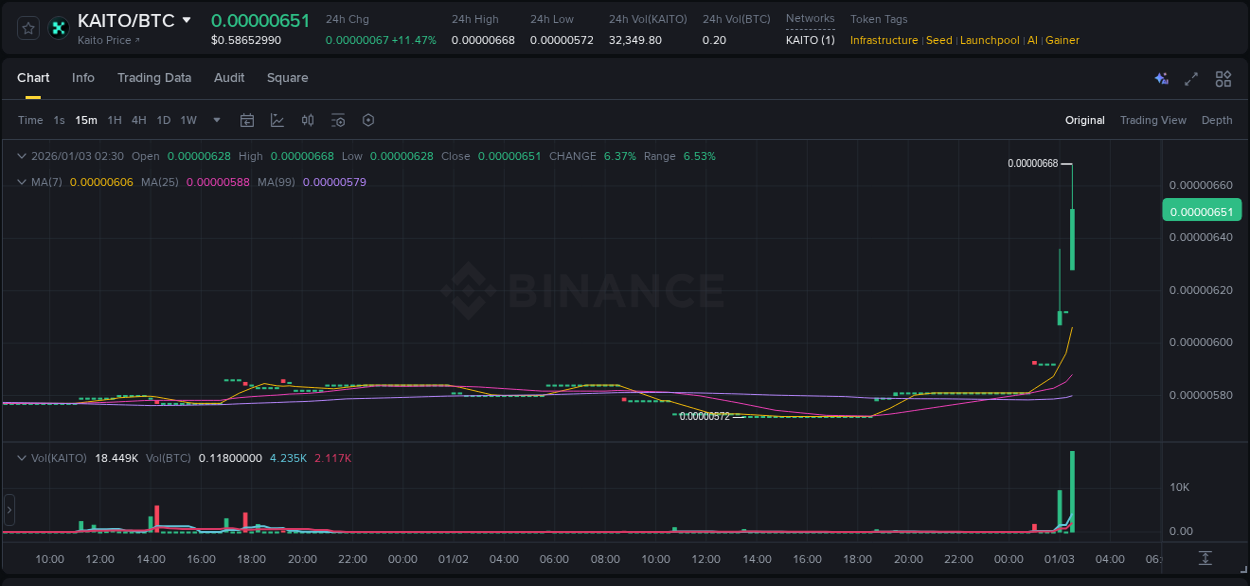
Task: Open the Audit tab
Action: (229, 78)
